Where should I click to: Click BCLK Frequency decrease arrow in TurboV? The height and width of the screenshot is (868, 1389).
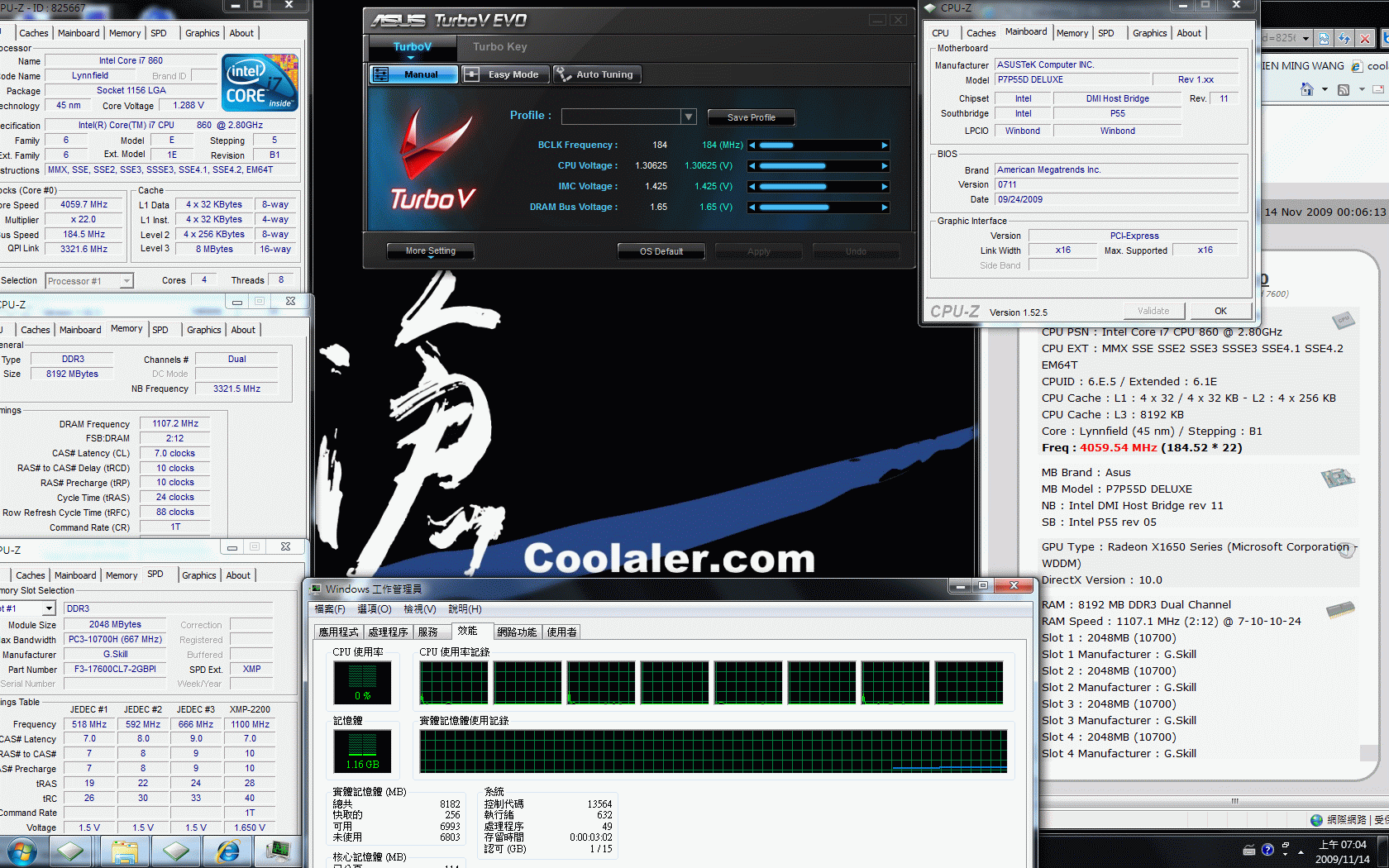(x=752, y=145)
